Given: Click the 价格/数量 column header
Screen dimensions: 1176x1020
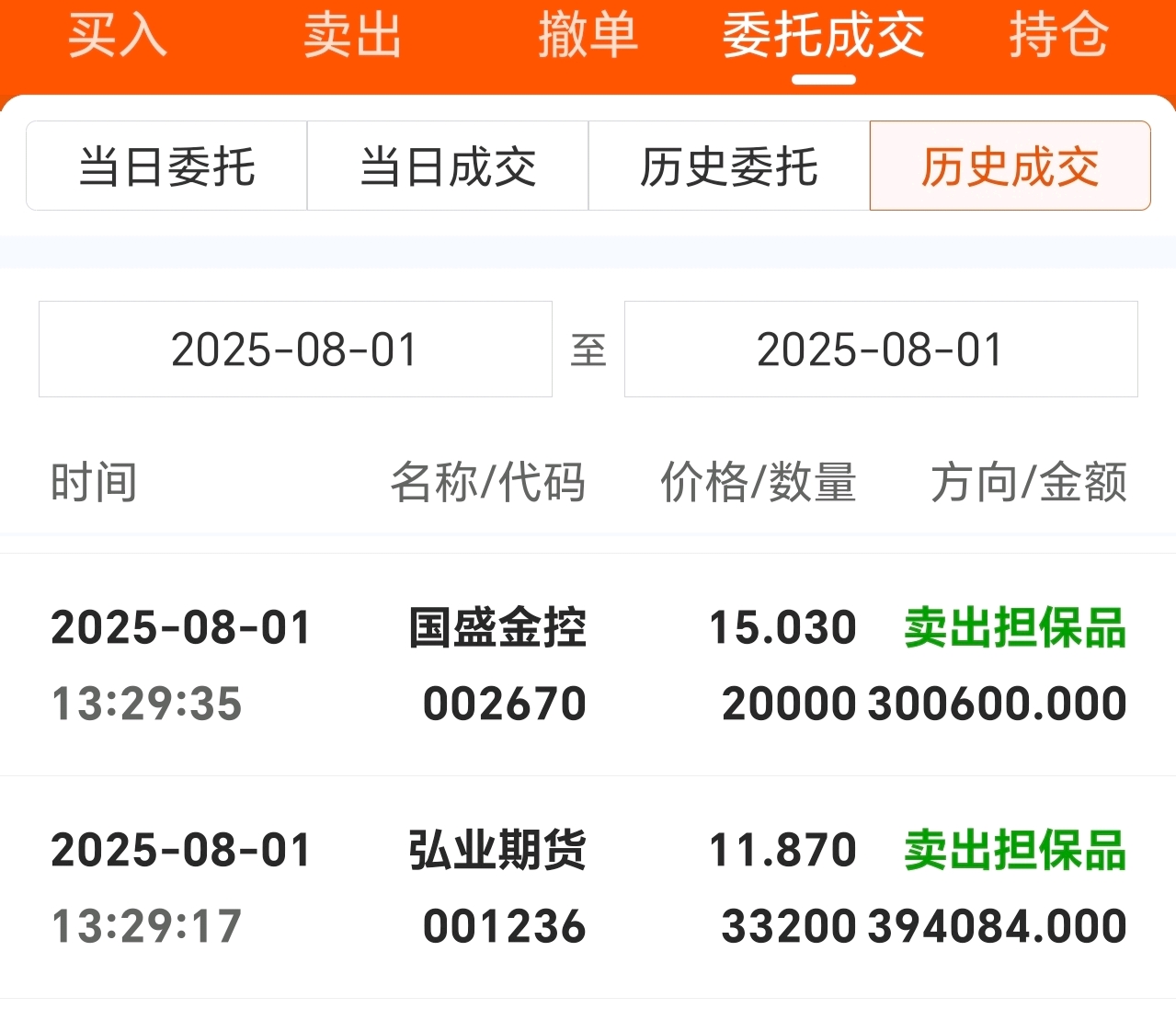Looking at the screenshot, I should (x=759, y=483).
